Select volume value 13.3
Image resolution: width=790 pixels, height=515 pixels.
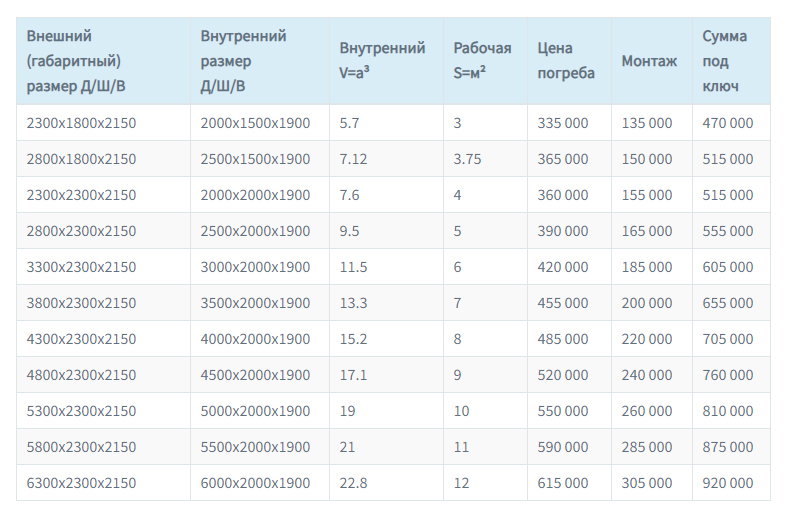(x=353, y=303)
